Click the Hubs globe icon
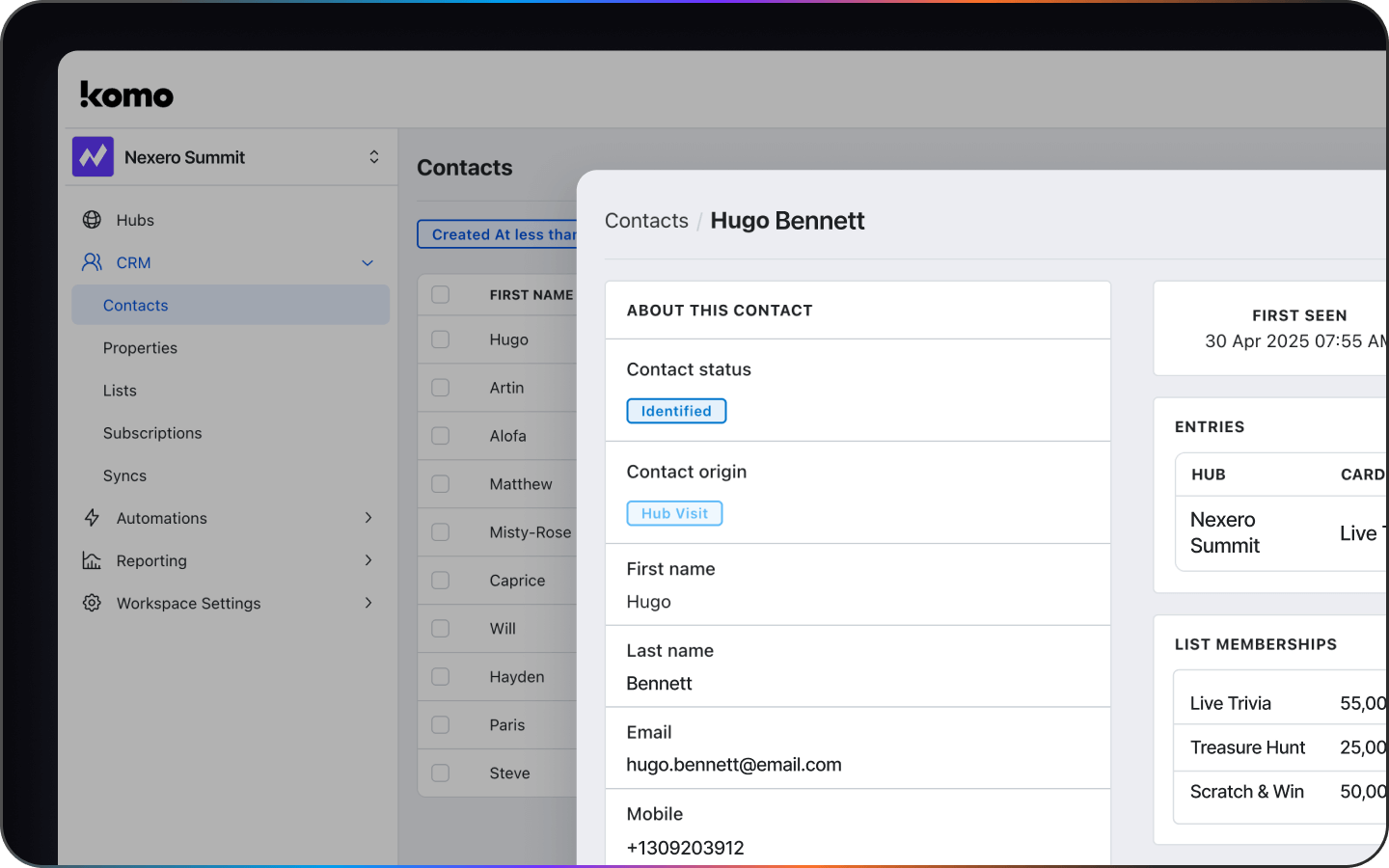The width and height of the screenshot is (1389, 868). click(x=92, y=220)
